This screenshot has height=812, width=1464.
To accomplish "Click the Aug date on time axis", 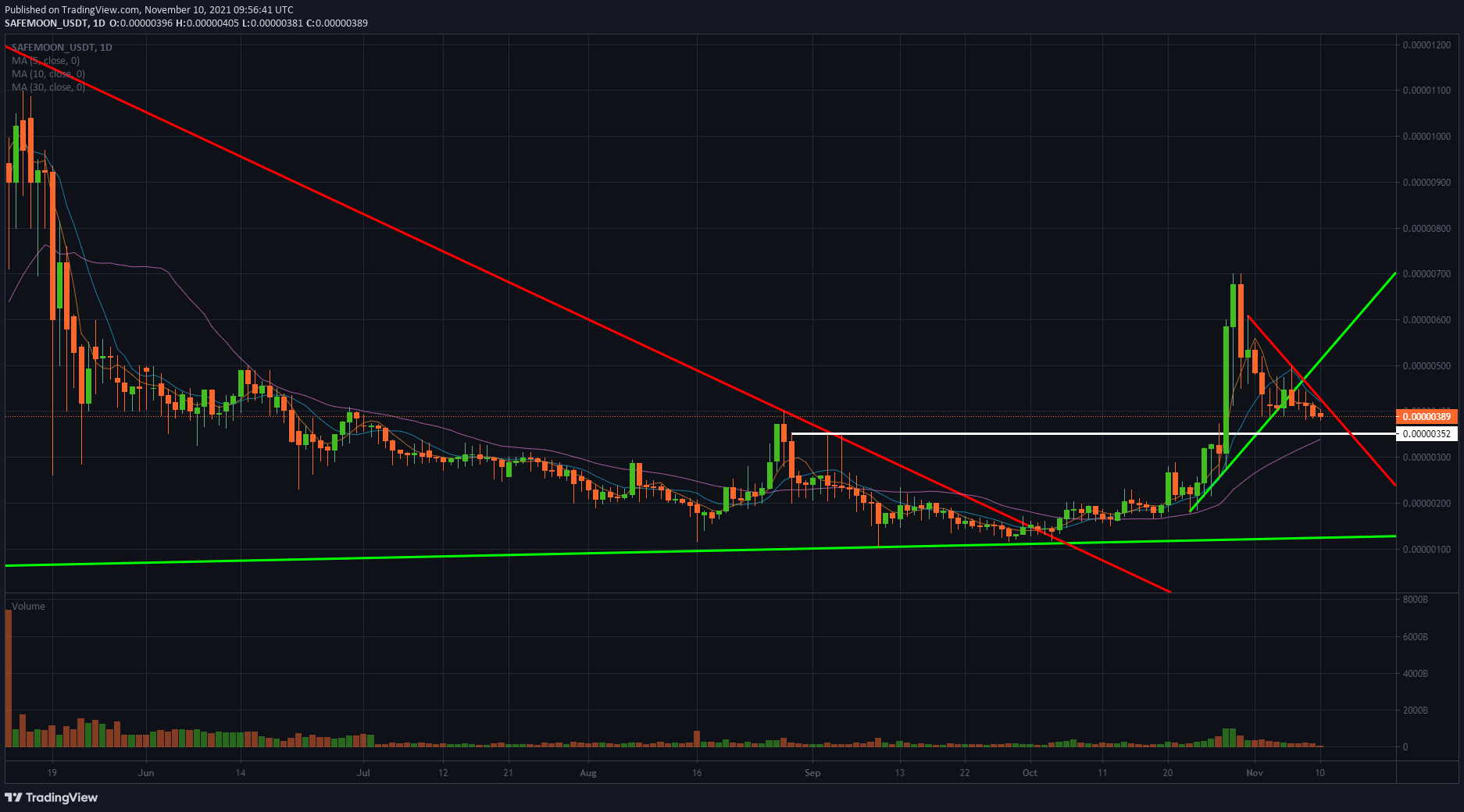I will pos(588,773).
